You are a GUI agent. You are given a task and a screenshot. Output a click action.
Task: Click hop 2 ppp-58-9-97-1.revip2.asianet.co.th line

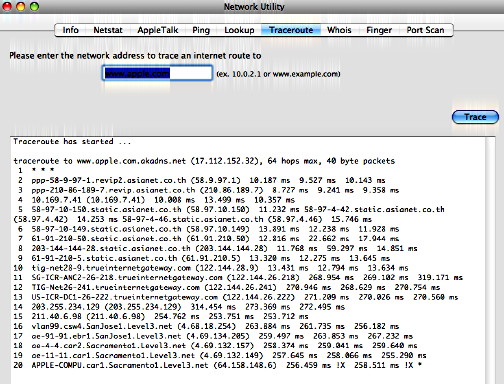pyautogui.click(x=202, y=180)
